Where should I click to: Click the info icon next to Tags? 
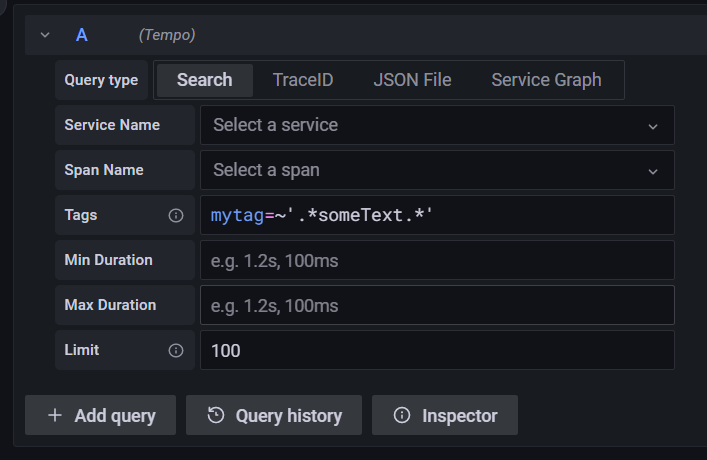pos(176,215)
